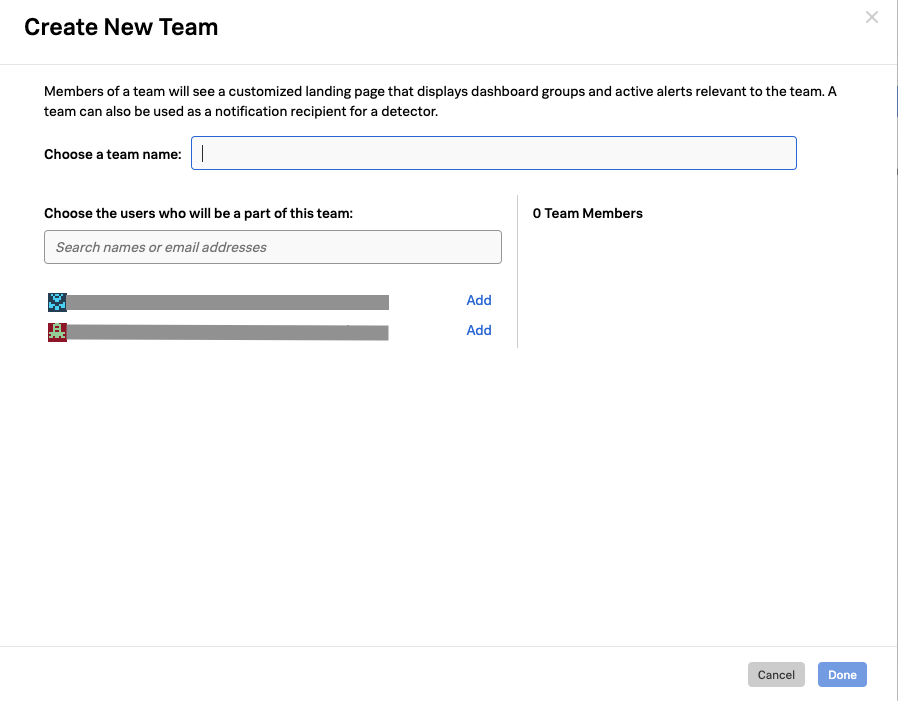Click the blue pixelated avatar in the user list
Viewport: 898px width, 701px height.
click(57, 300)
